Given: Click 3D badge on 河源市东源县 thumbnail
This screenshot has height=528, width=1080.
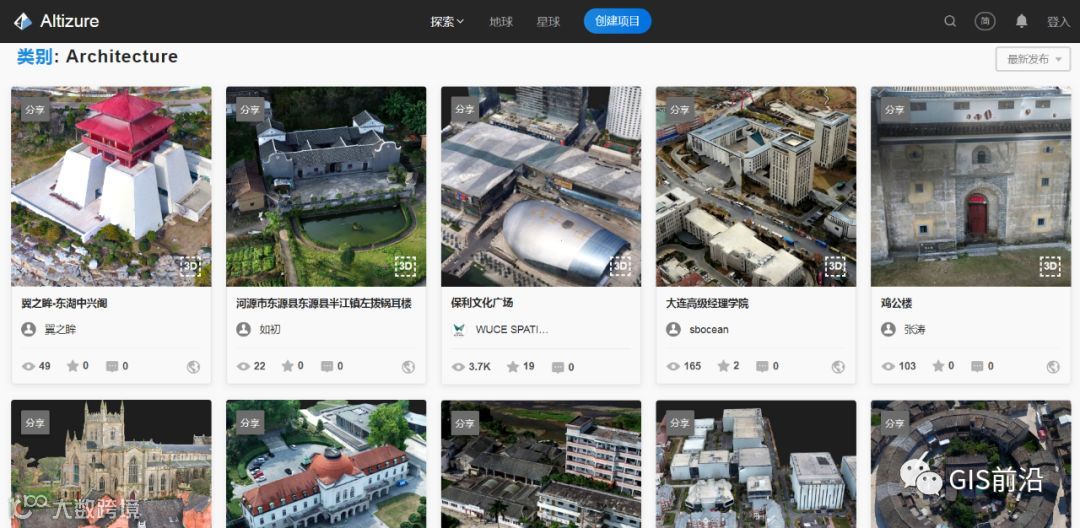Looking at the screenshot, I should [405, 266].
